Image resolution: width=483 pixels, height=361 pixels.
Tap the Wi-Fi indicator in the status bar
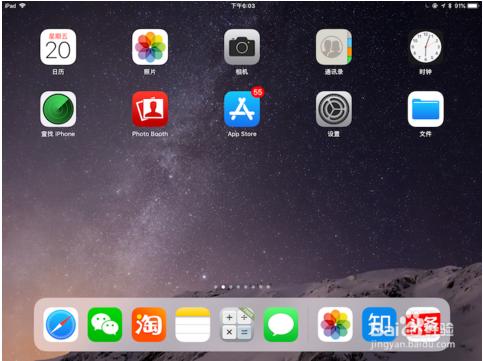click(x=22, y=5)
